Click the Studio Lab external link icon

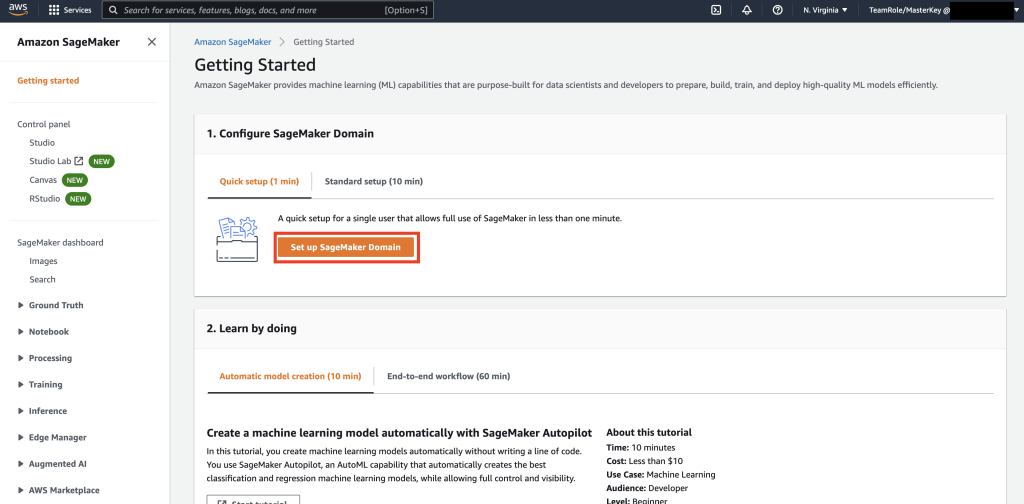[78, 161]
